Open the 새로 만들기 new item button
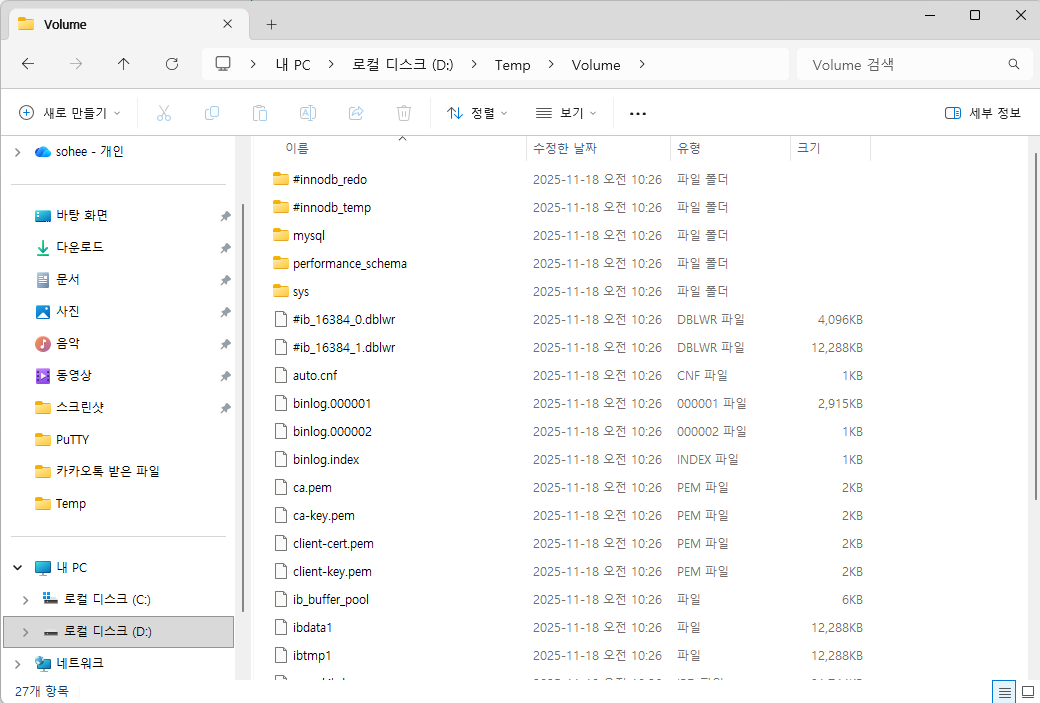1040x703 pixels. coord(70,113)
